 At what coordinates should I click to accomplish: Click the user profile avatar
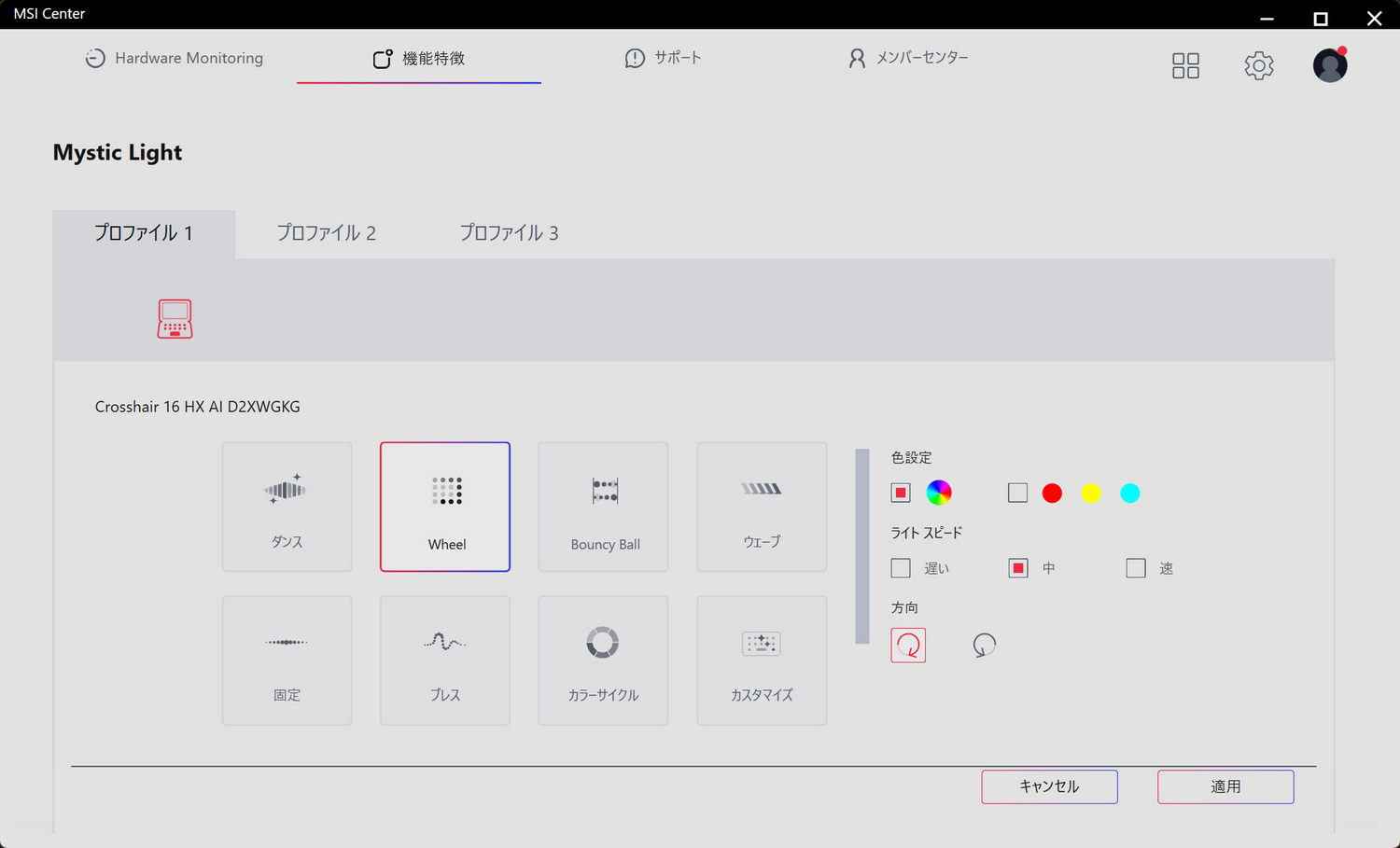1329,65
